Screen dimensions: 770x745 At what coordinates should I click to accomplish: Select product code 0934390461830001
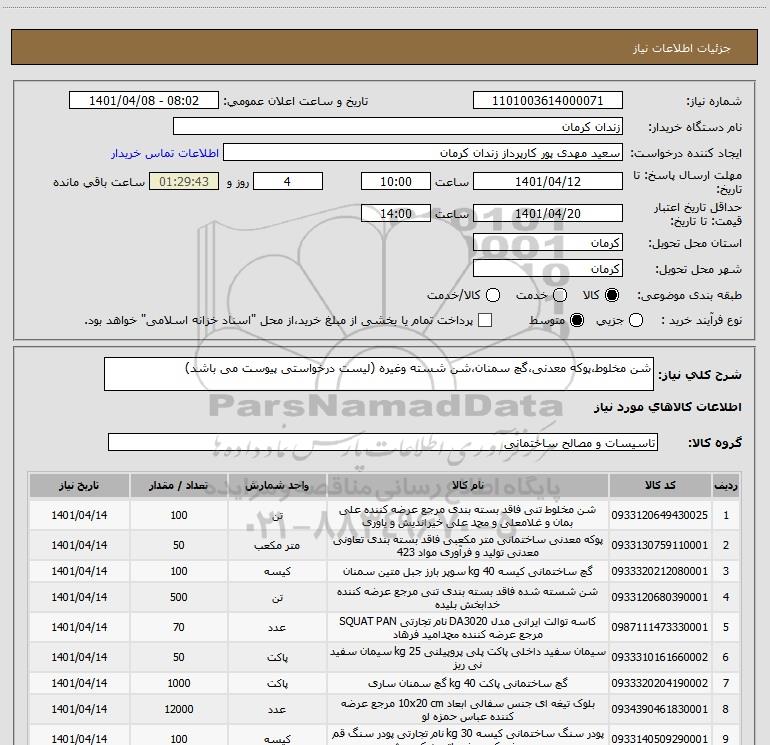(x=660, y=709)
